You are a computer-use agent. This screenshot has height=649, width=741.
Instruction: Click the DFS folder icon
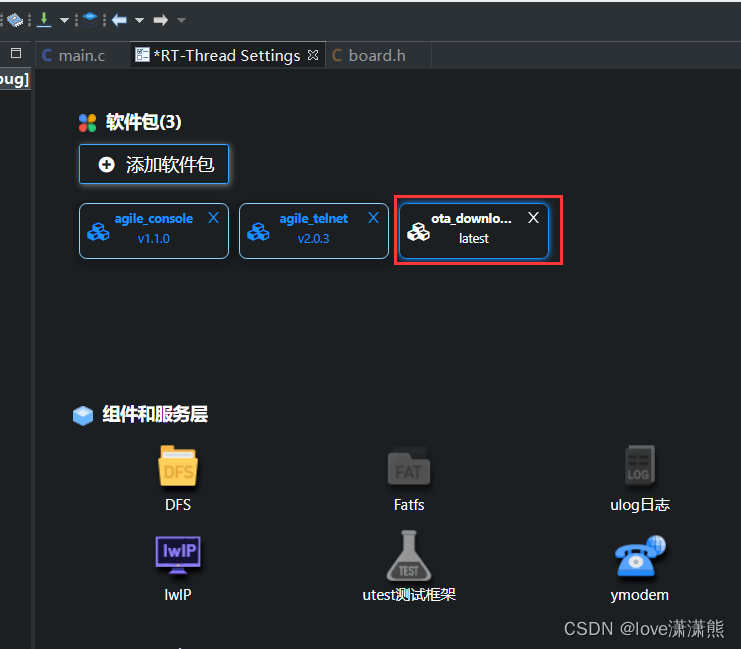coord(178,466)
